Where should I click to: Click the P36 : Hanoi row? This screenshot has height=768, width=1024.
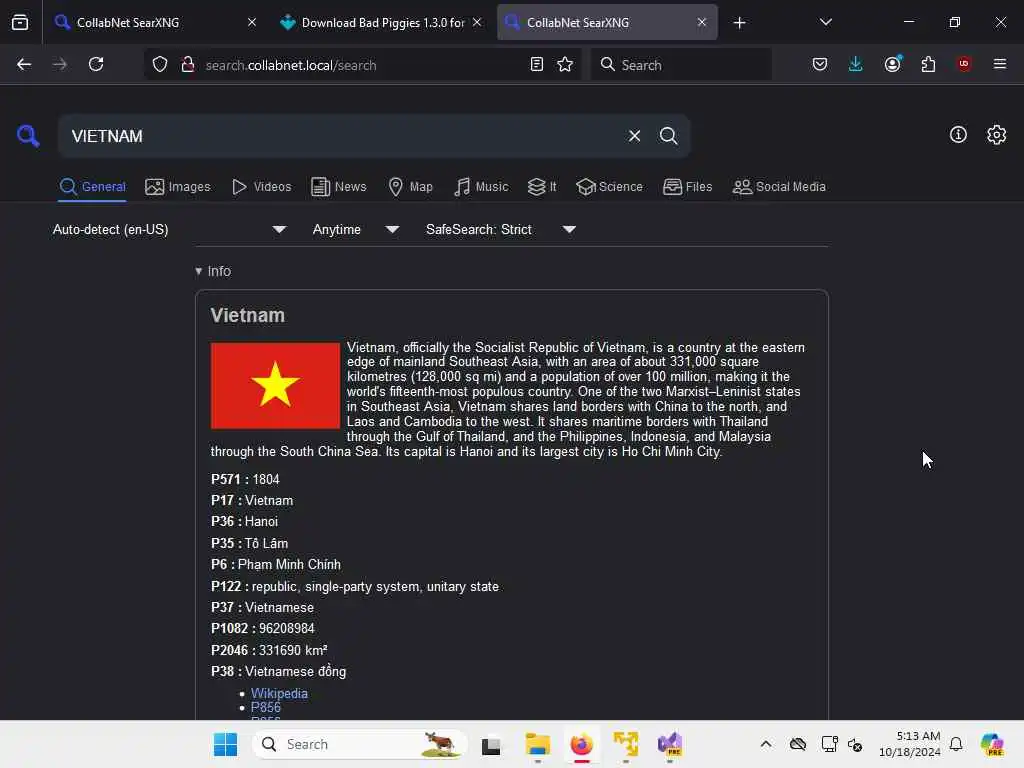244,522
